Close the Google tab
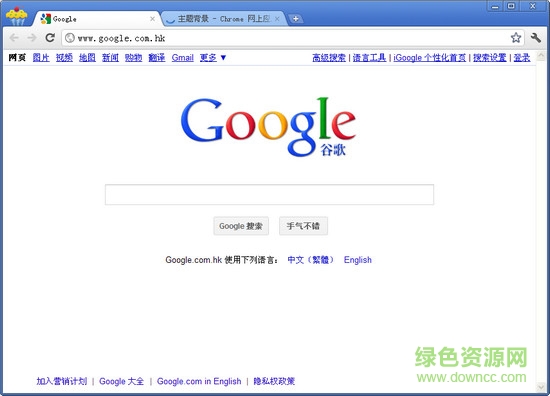The width and height of the screenshot is (550, 396). click(x=152, y=19)
